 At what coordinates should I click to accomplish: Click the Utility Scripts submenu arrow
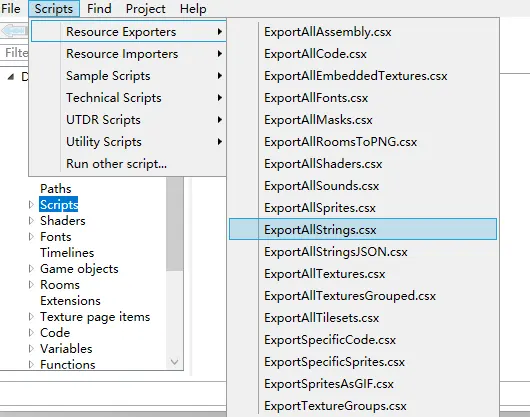(220, 141)
